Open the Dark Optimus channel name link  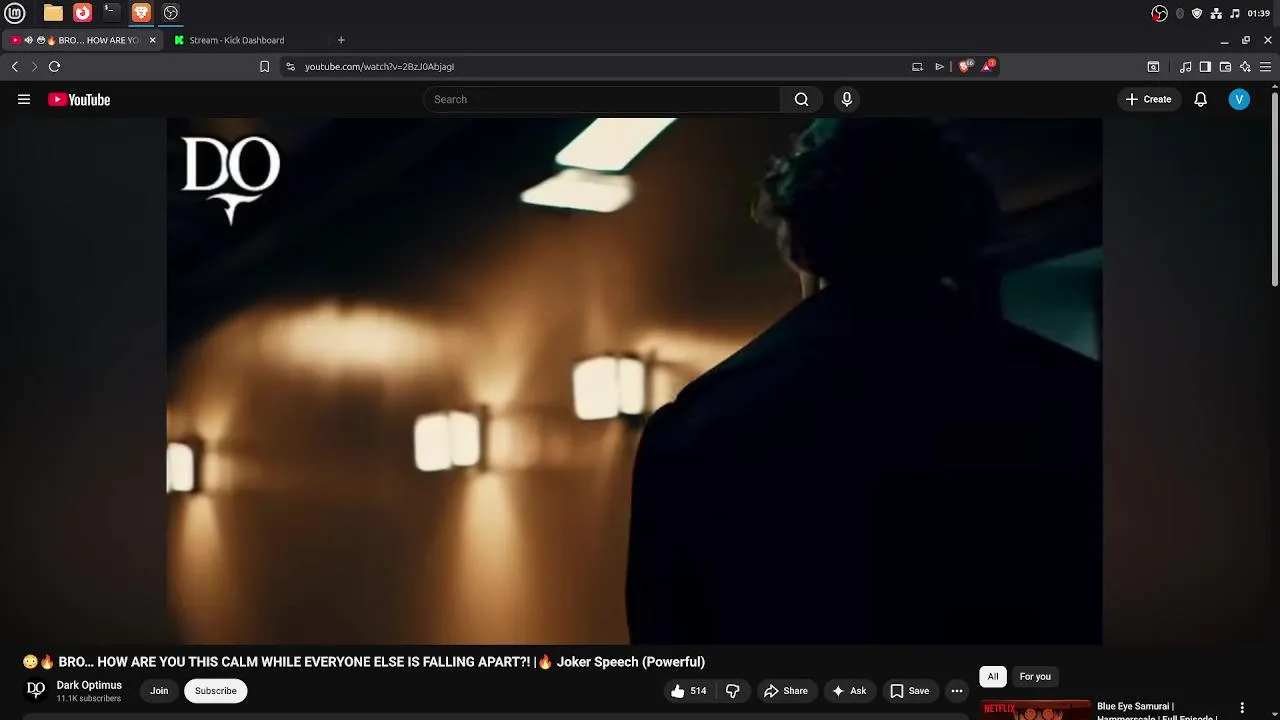tap(89, 685)
